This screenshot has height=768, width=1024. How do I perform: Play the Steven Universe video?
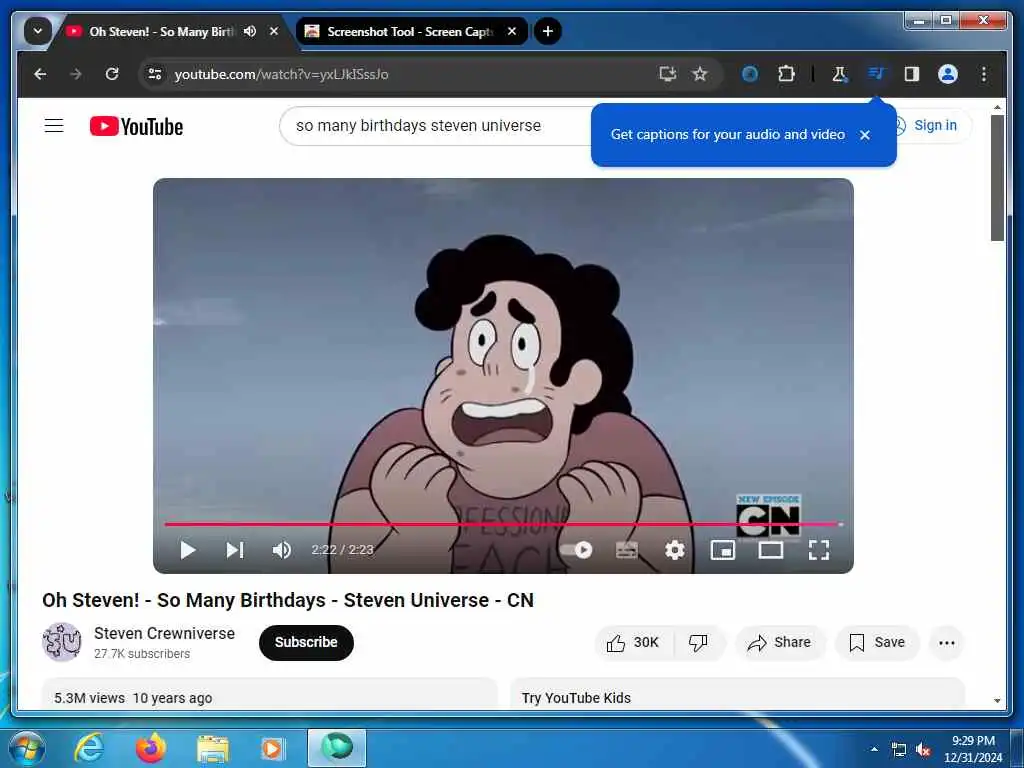[x=187, y=550]
